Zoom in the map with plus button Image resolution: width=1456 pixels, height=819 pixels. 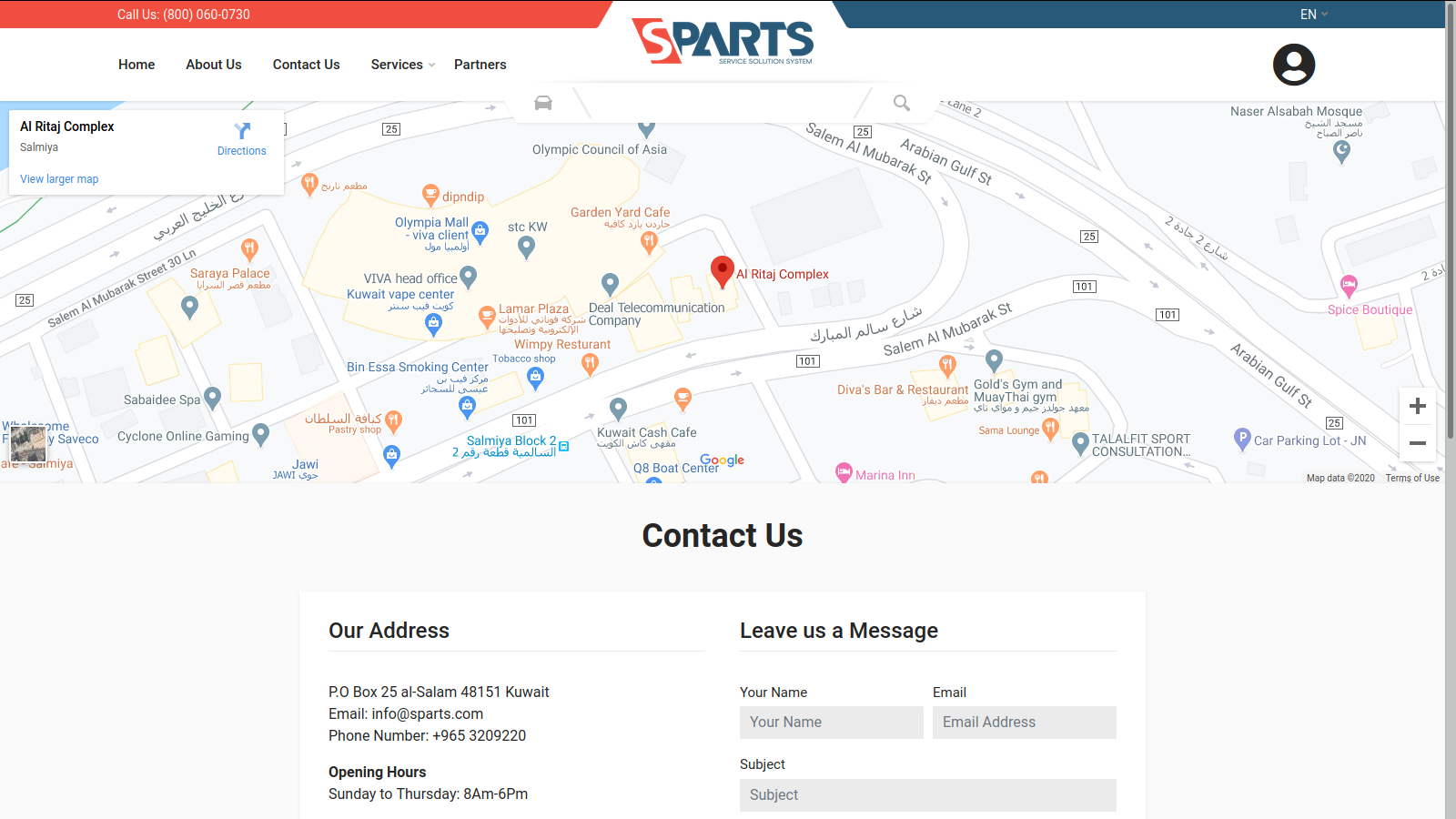(1418, 406)
